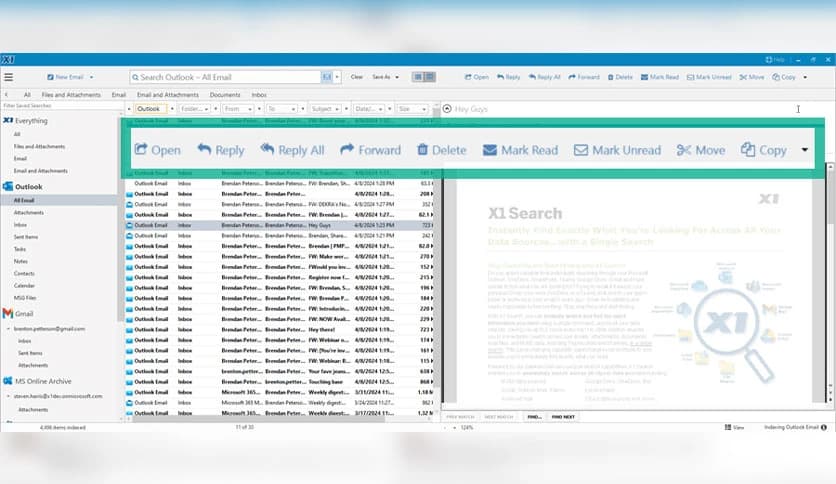836x484 pixels.
Task: Switch to the Email tab
Action: (x=118, y=95)
